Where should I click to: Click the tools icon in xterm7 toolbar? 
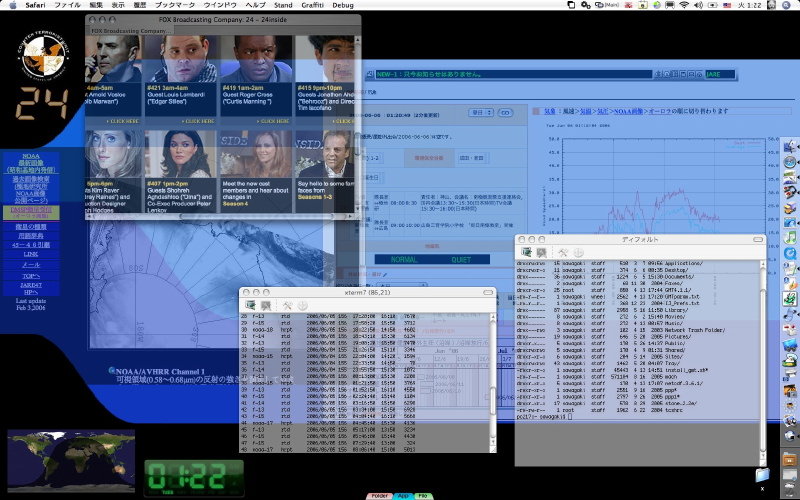click(x=287, y=305)
